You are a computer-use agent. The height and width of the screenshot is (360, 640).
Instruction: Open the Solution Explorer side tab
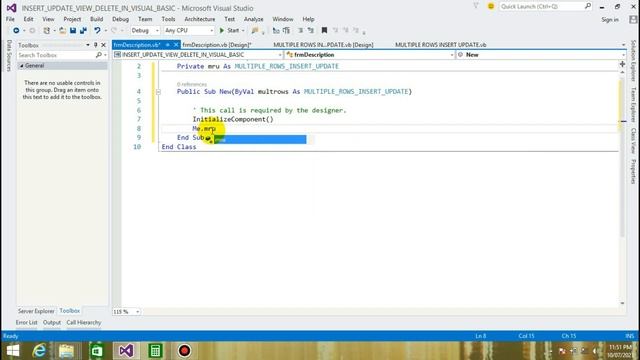tap(633, 60)
